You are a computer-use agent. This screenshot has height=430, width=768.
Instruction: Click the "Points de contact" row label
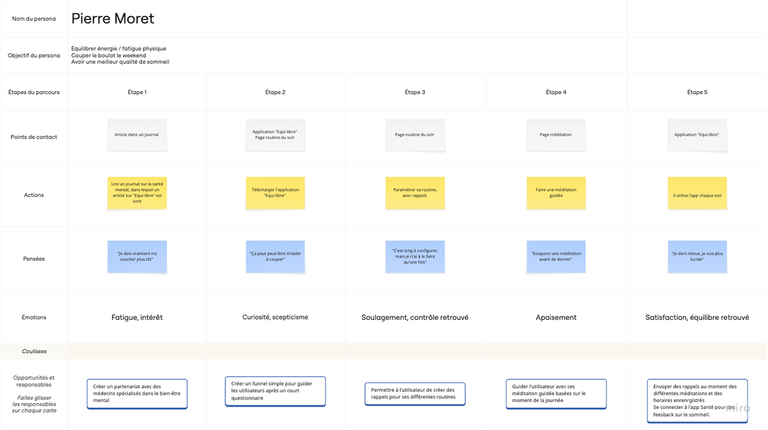tap(34, 137)
